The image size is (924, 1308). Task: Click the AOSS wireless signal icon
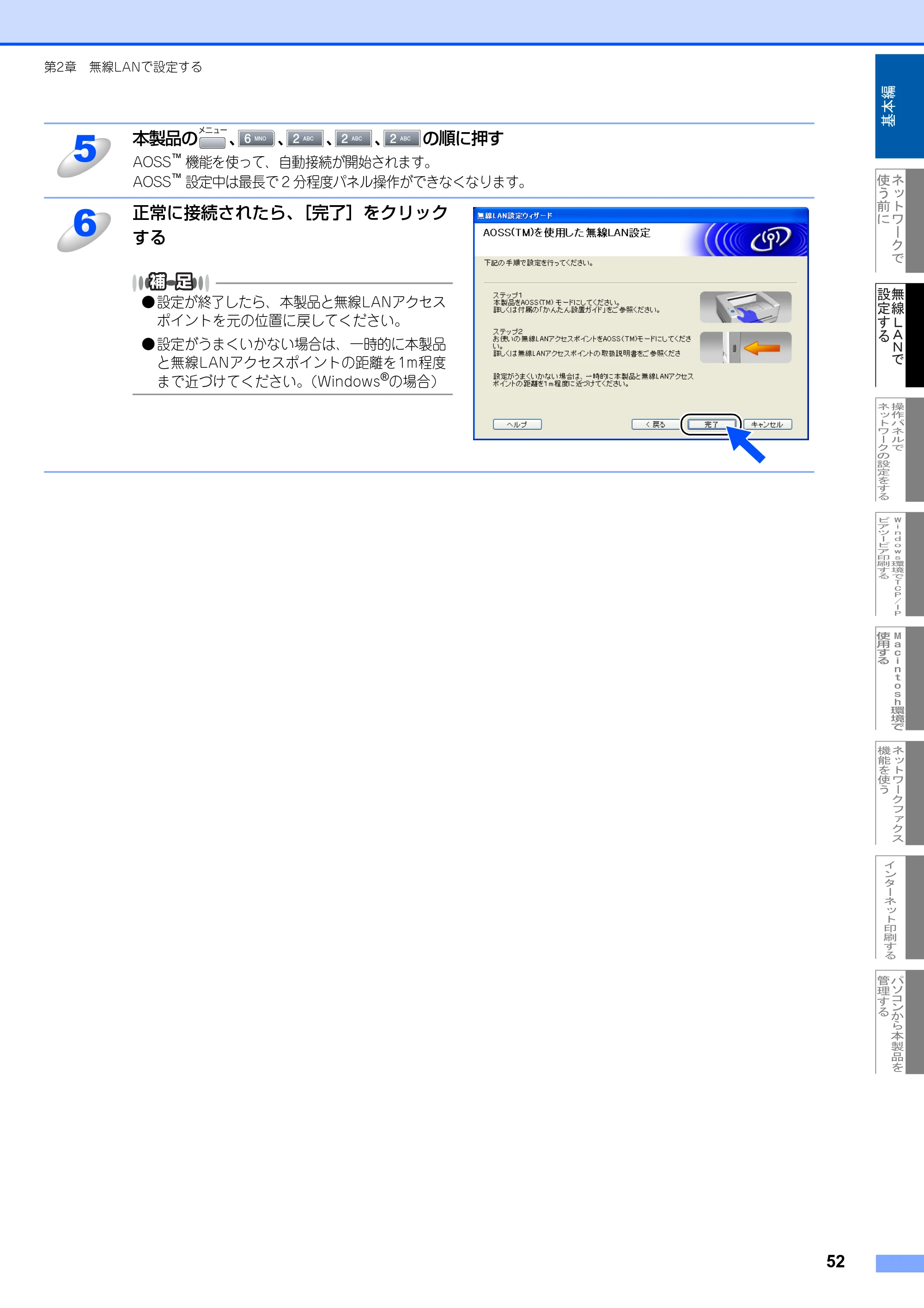point(770,239)
